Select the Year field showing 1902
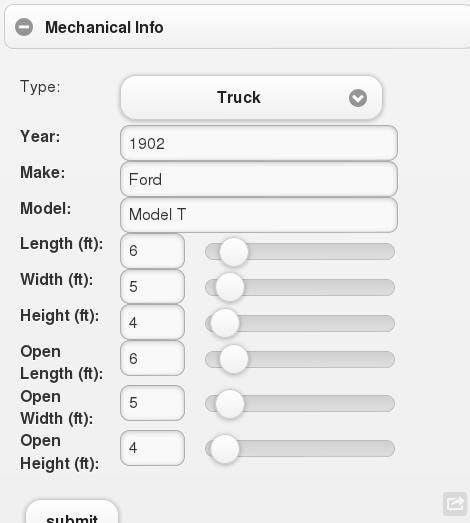 259,143
